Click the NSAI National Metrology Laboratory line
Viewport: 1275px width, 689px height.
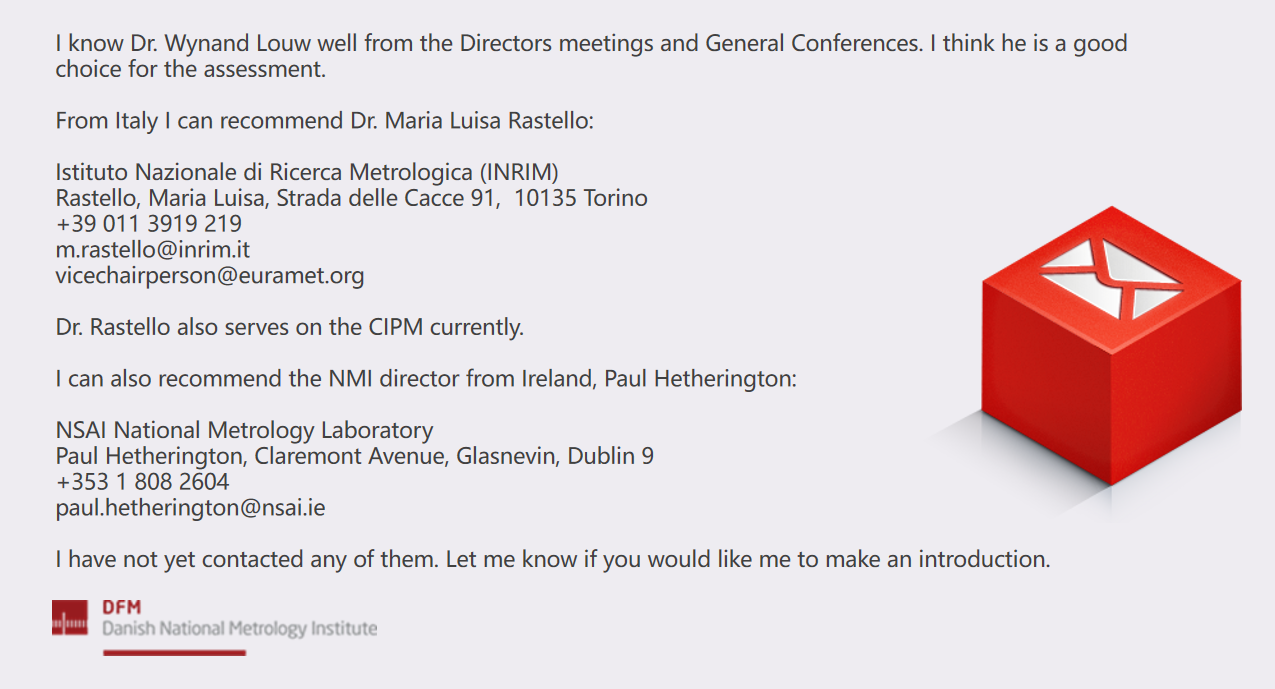(x=245, y=430)
